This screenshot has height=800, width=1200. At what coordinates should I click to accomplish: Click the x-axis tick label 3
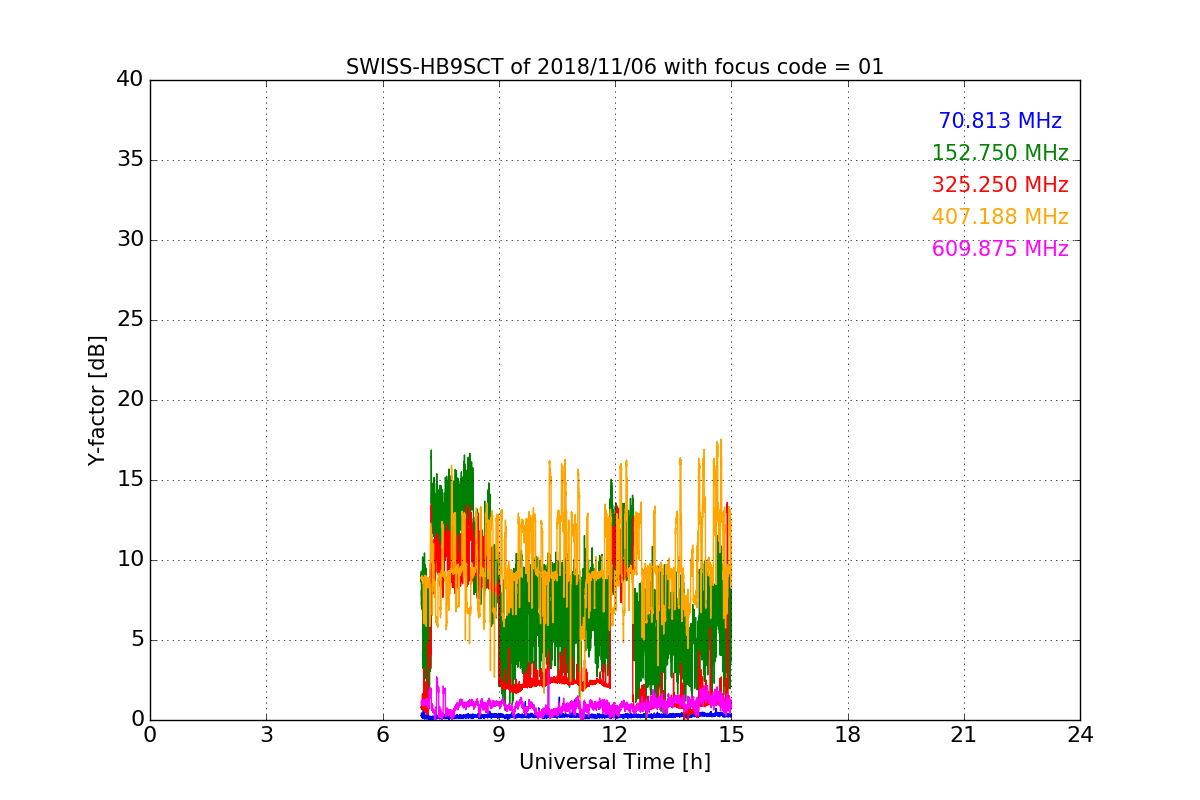266,735
